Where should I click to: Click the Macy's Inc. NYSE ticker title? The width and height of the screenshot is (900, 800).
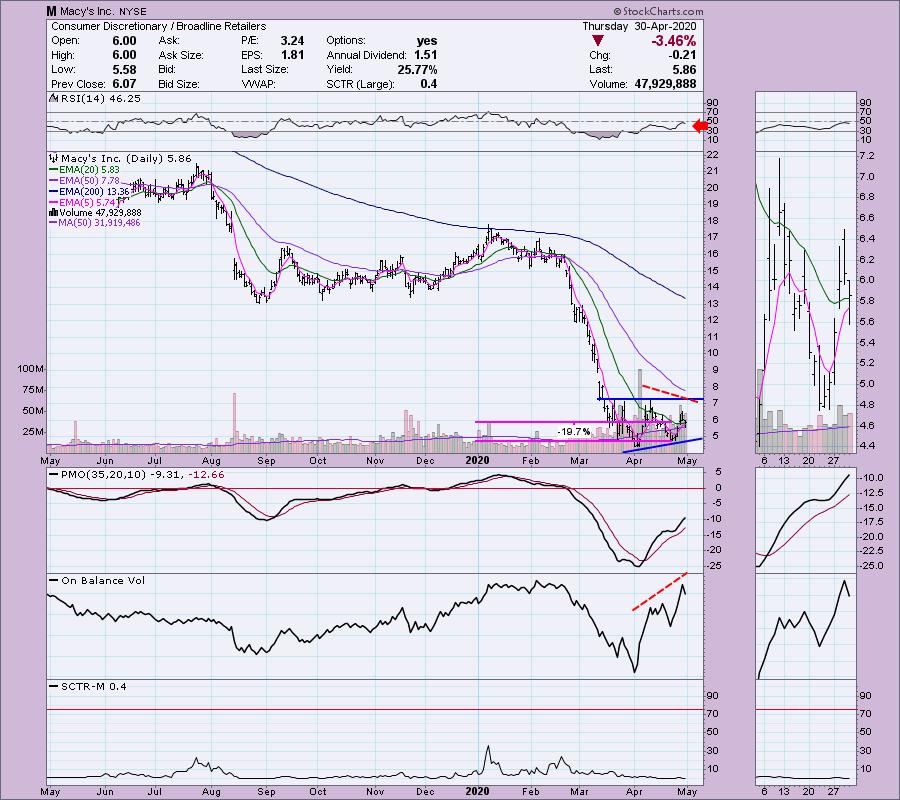[96, 11]
